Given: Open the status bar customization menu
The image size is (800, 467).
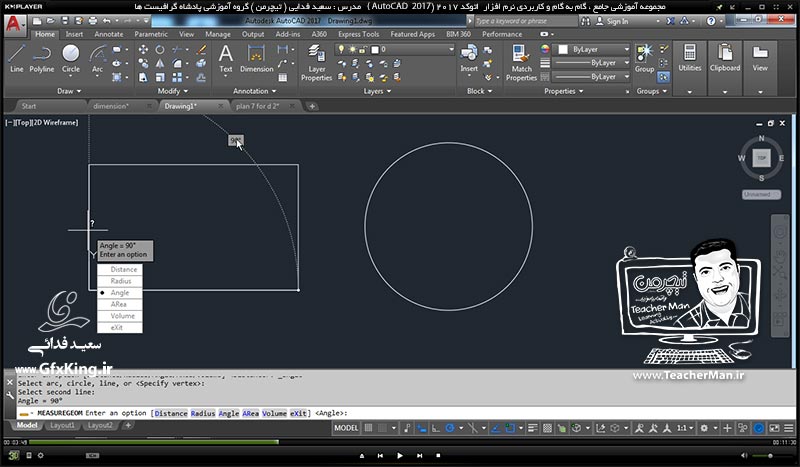Looking at the screenshot, I should [x=789, y=428].
